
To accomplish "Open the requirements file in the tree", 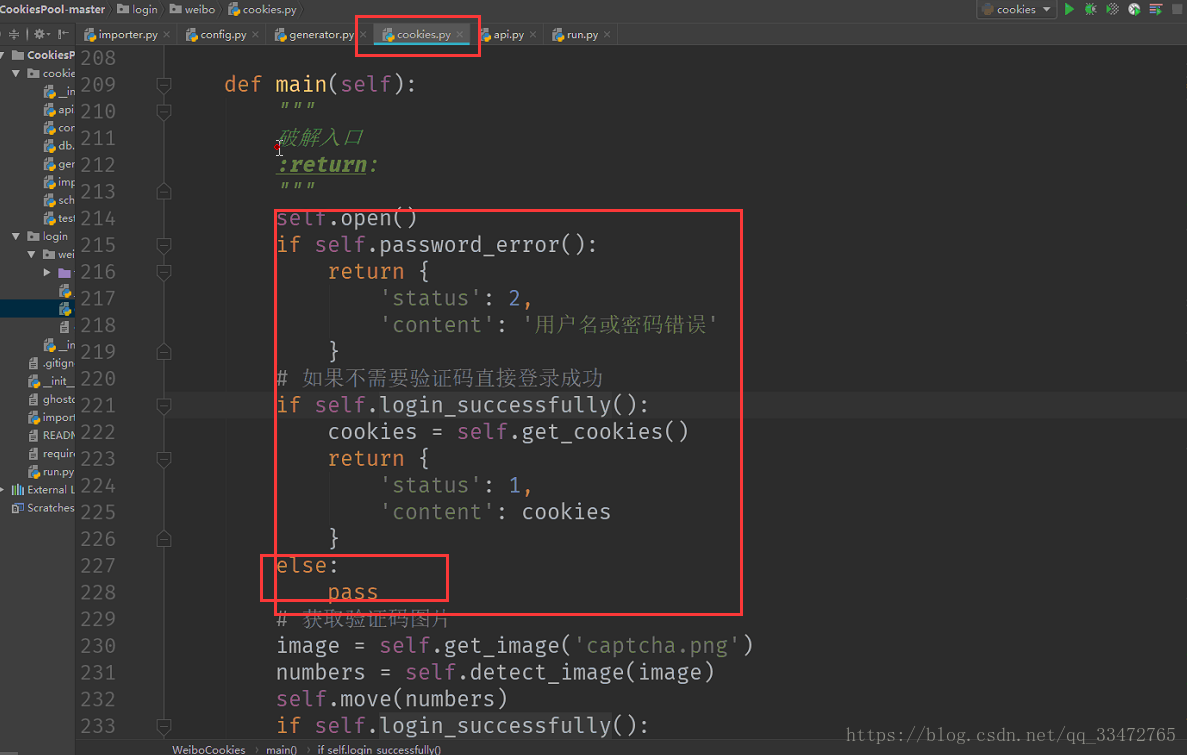I will pyautogui.click(x=51, y=454).
